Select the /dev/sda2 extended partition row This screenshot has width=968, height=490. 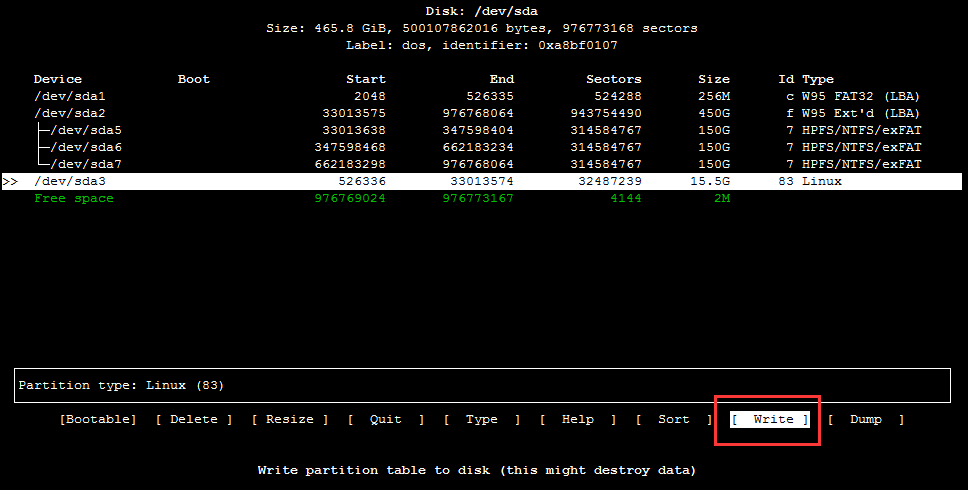click(70, 113)
